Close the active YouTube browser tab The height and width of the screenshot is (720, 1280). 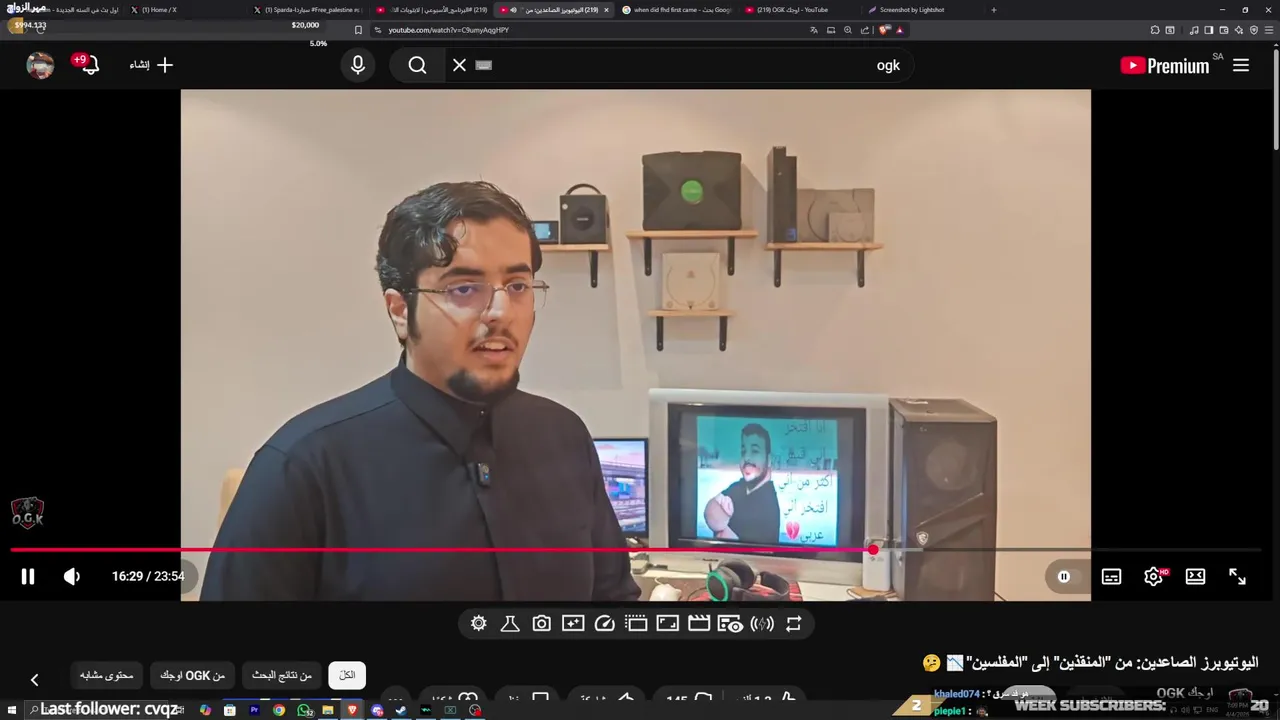pos(606,10)
